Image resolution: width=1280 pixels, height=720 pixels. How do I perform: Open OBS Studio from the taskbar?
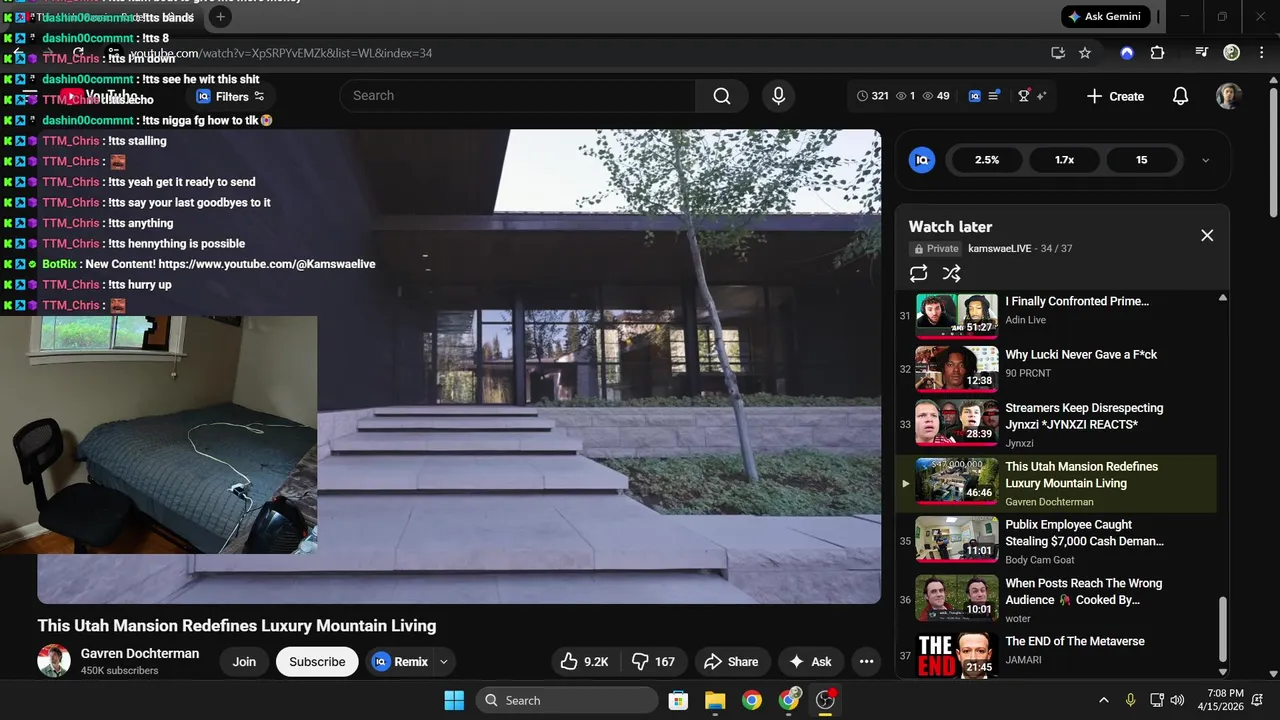coord(826,700)
